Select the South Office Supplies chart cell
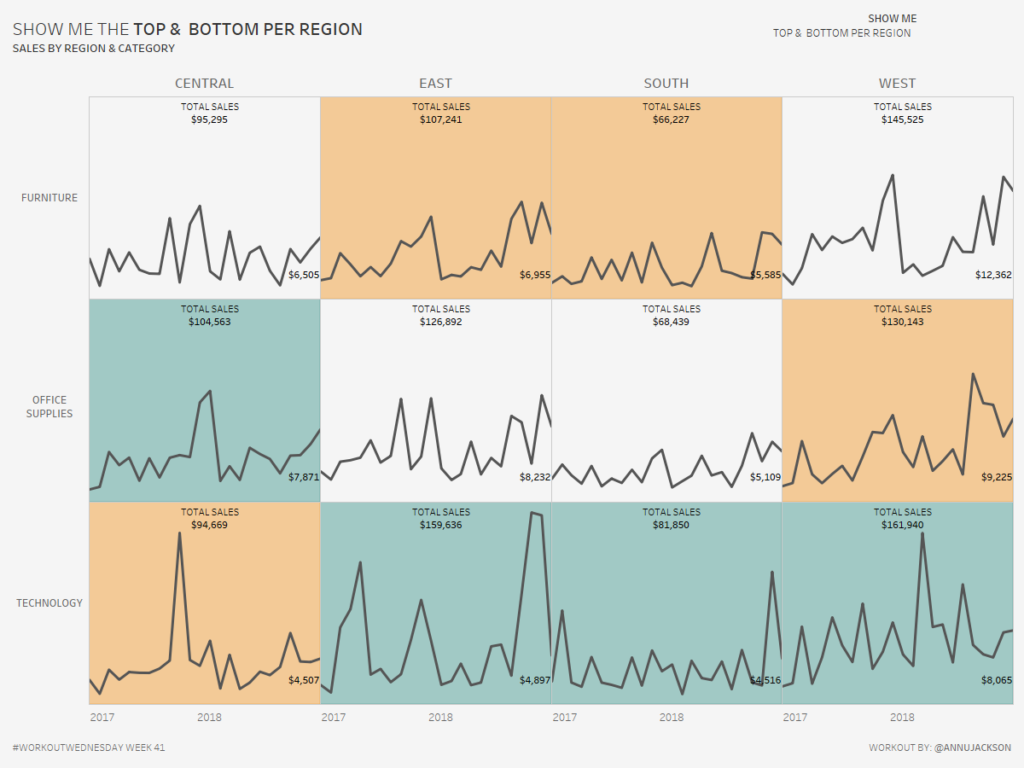The height and width of the screenshot is (768, 1024). [666, 400]
